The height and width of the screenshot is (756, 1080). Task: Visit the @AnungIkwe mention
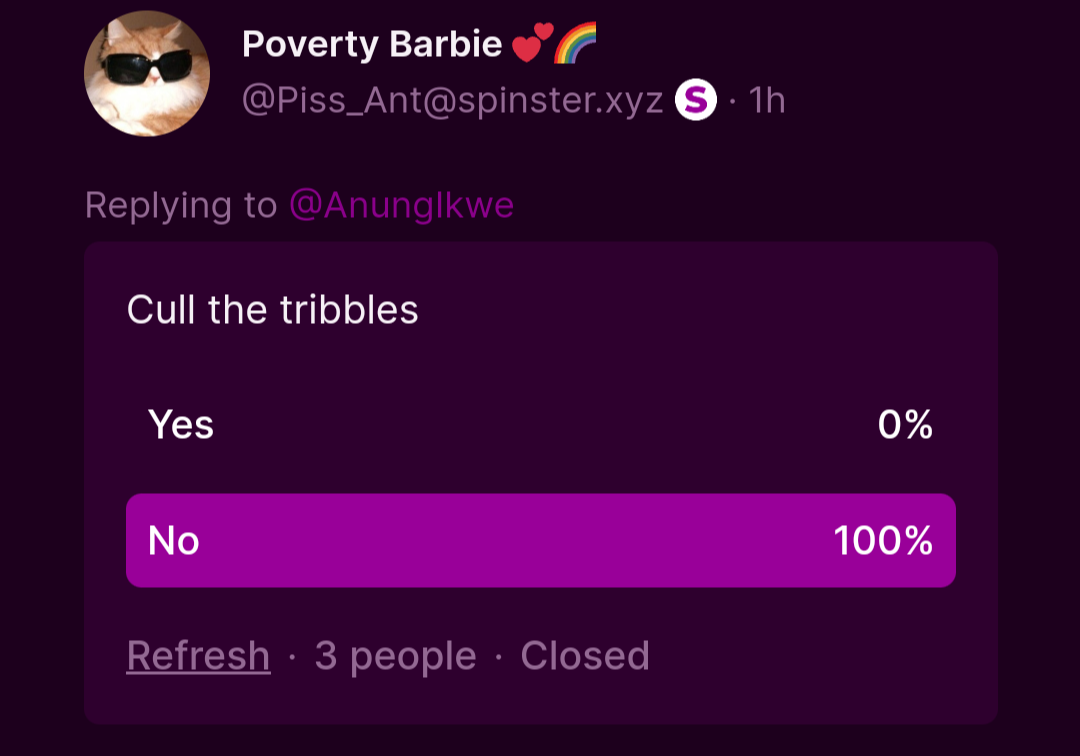tap(401, 205)
